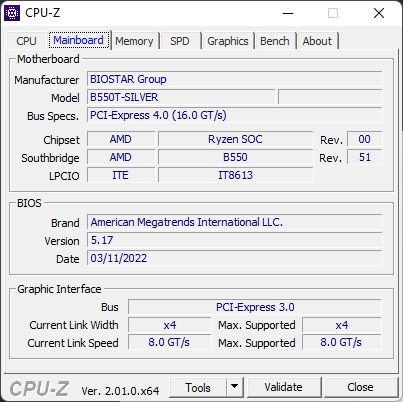Click the BIOS Brand American Megatrends field
The width and height of the screenshot is (403, 402).
tap(235, 222)
